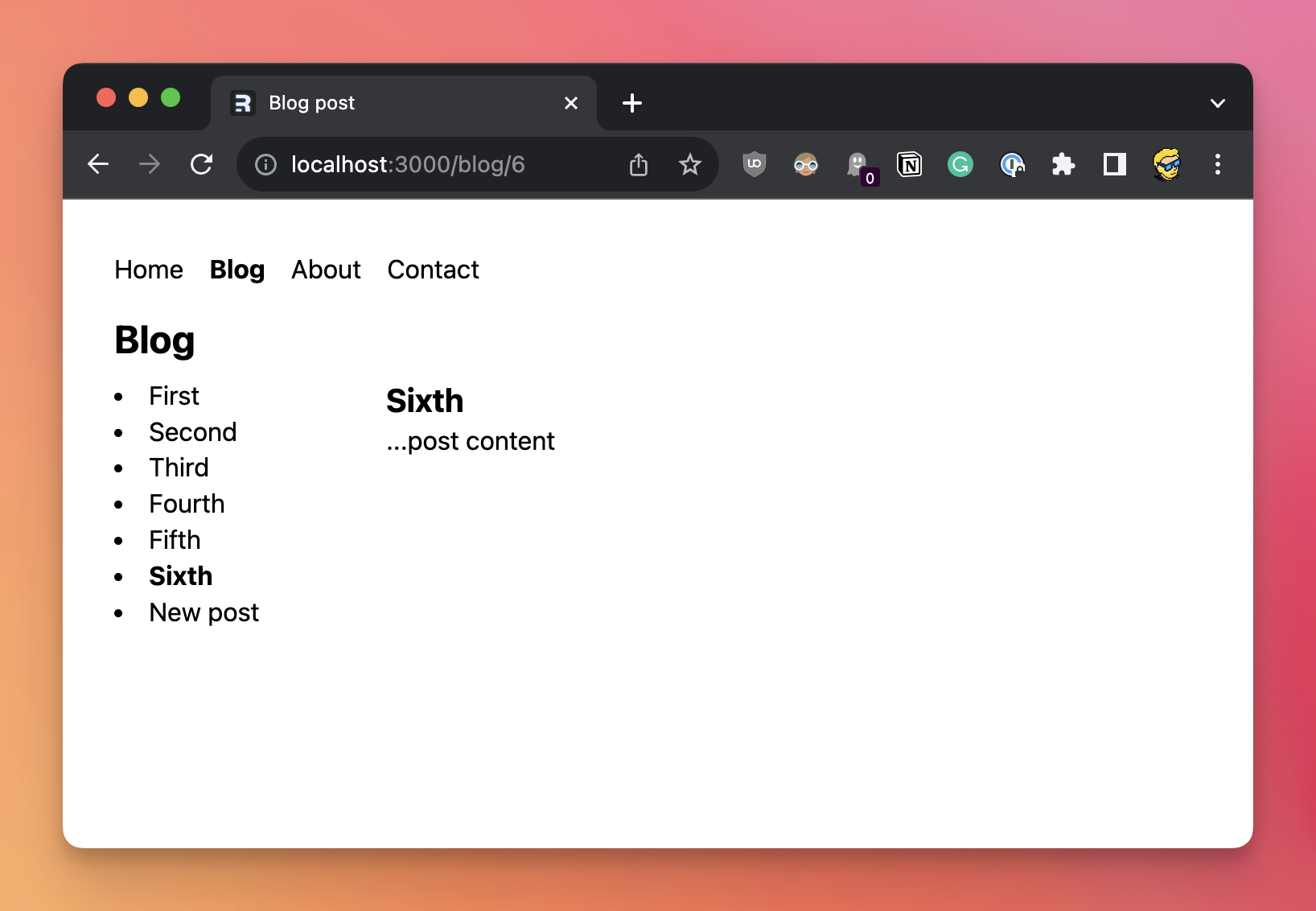The image size is (1316, 911).
Task: Open the About page link
Action: point(326,270)
